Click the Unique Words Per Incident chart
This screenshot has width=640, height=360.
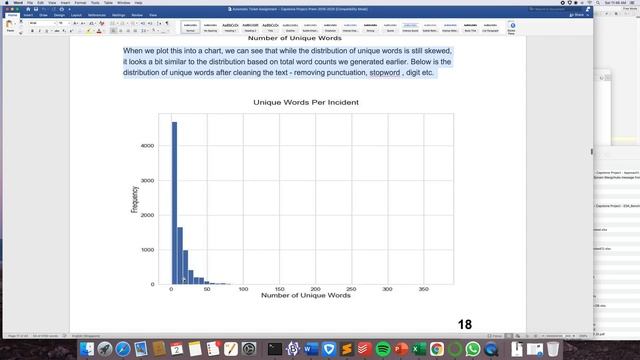click(293, 198)
